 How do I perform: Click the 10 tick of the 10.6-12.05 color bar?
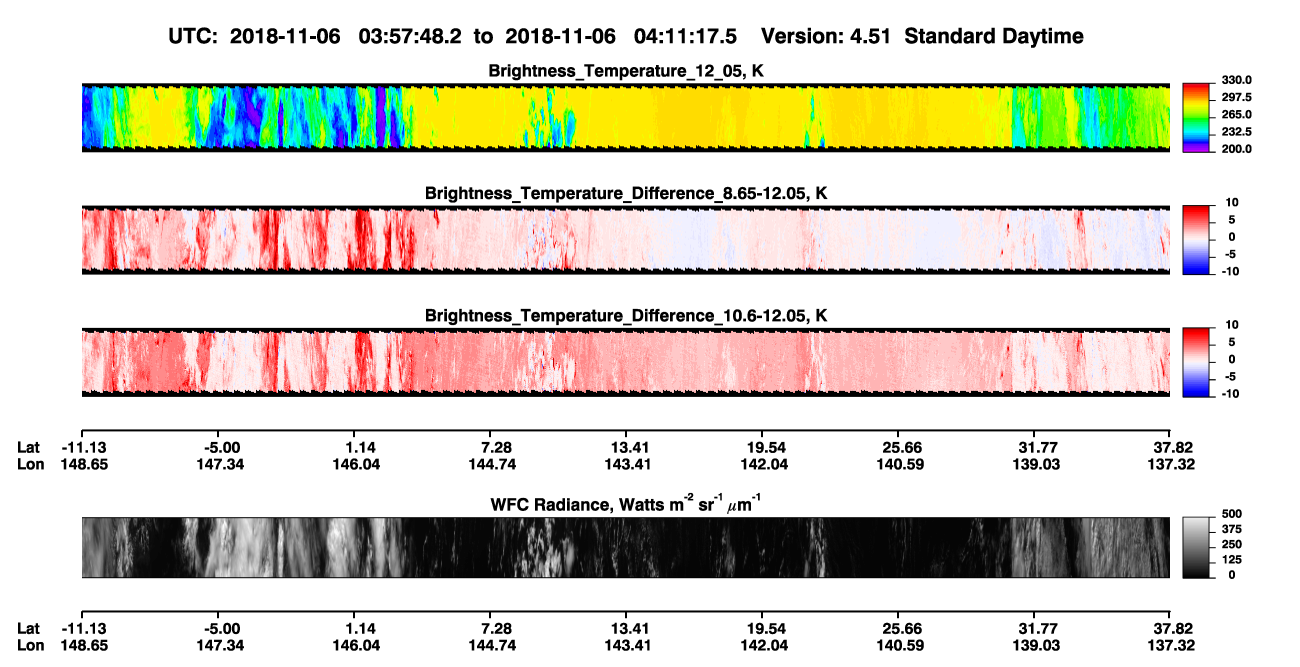click(x=1232, y=325)
